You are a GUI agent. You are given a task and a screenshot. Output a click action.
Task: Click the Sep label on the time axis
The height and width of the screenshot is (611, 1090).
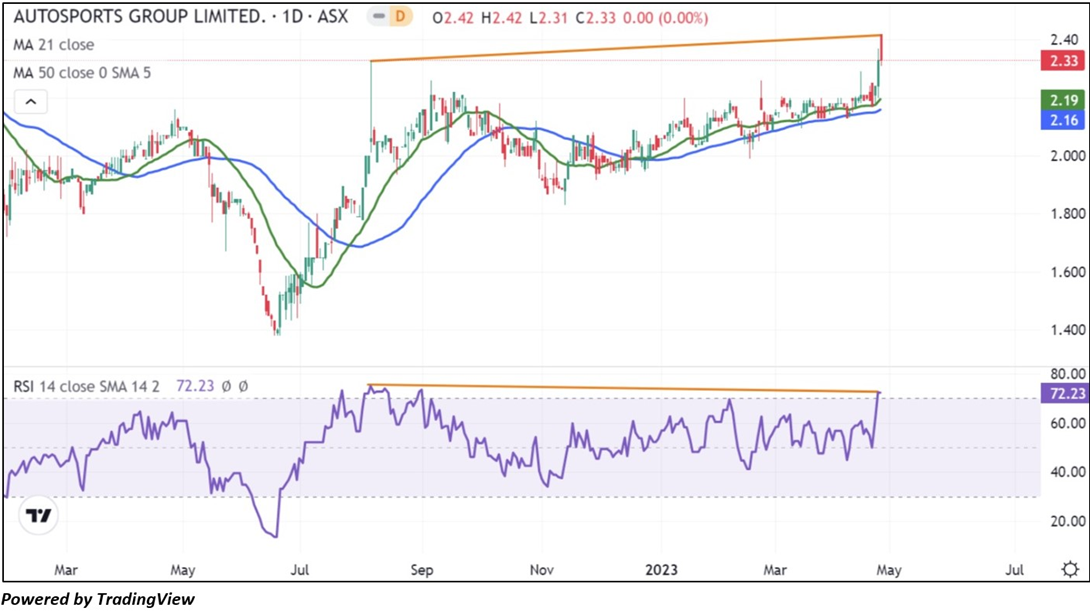pos(422,570)
